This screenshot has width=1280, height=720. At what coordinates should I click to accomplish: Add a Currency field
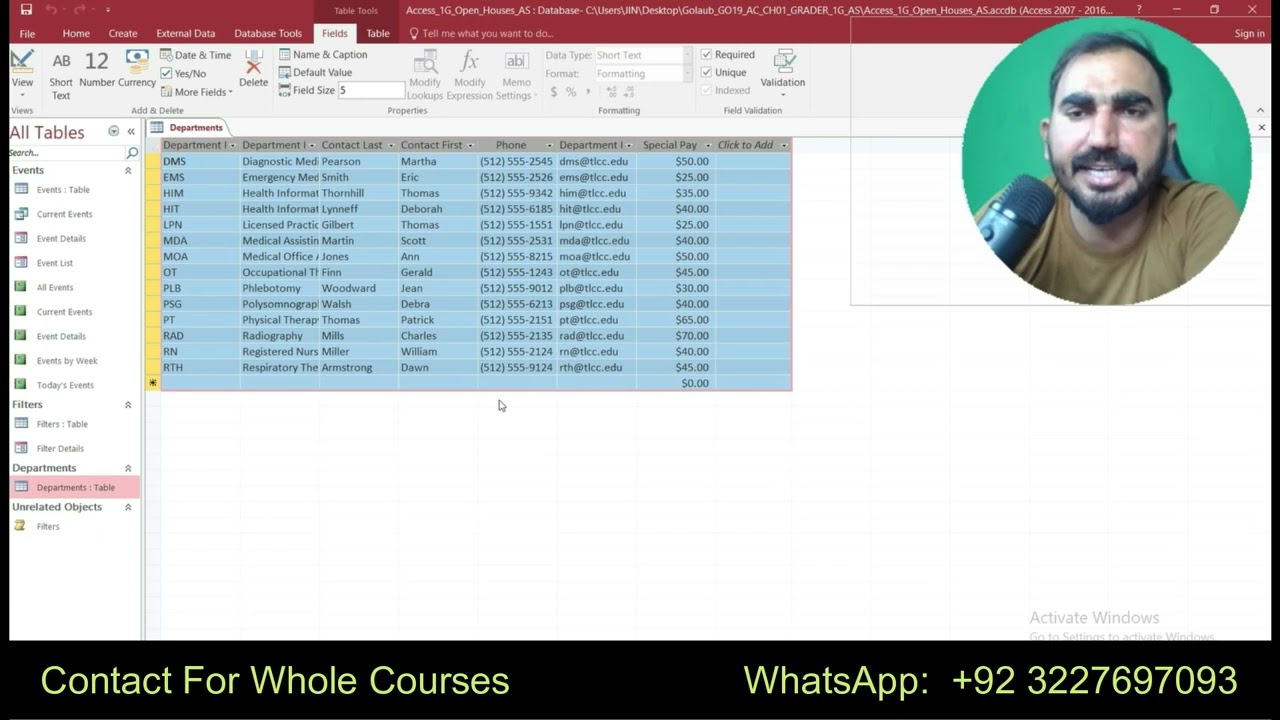137,69
